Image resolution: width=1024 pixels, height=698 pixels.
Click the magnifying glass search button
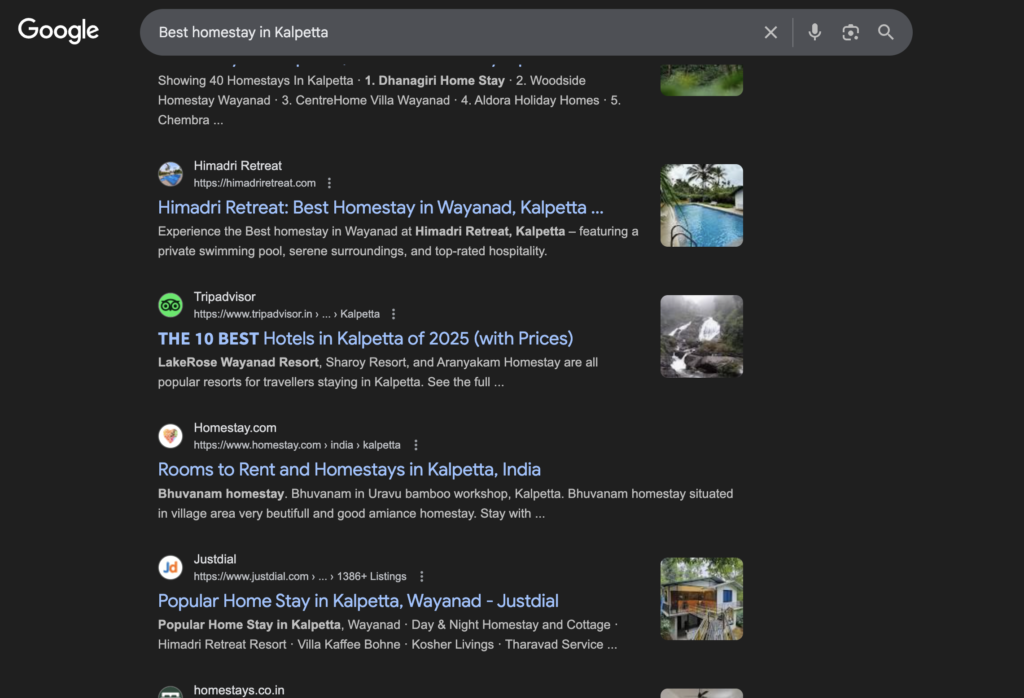coord(886,32)
